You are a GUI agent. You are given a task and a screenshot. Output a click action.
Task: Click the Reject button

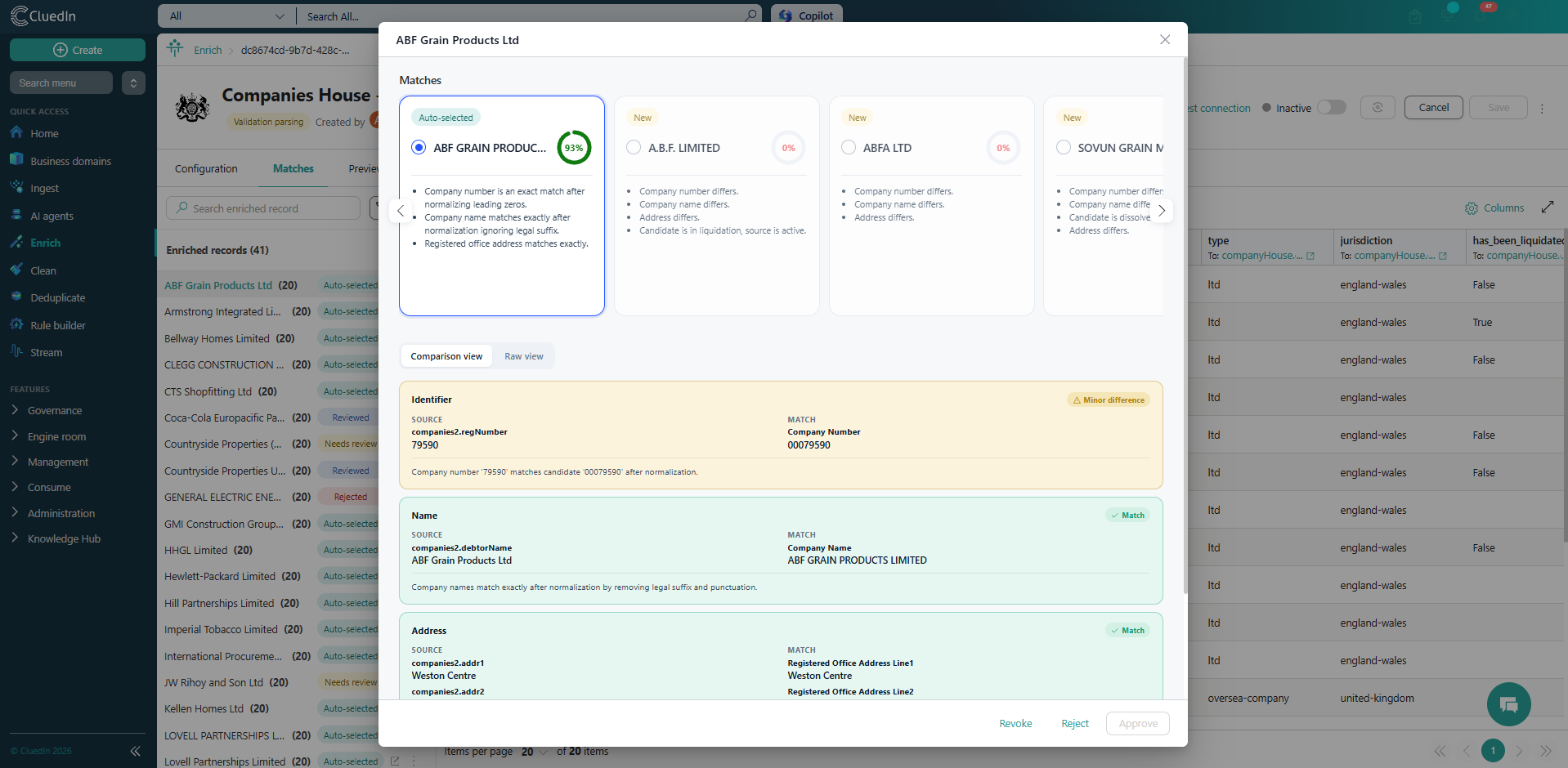tap(1075, 723)
